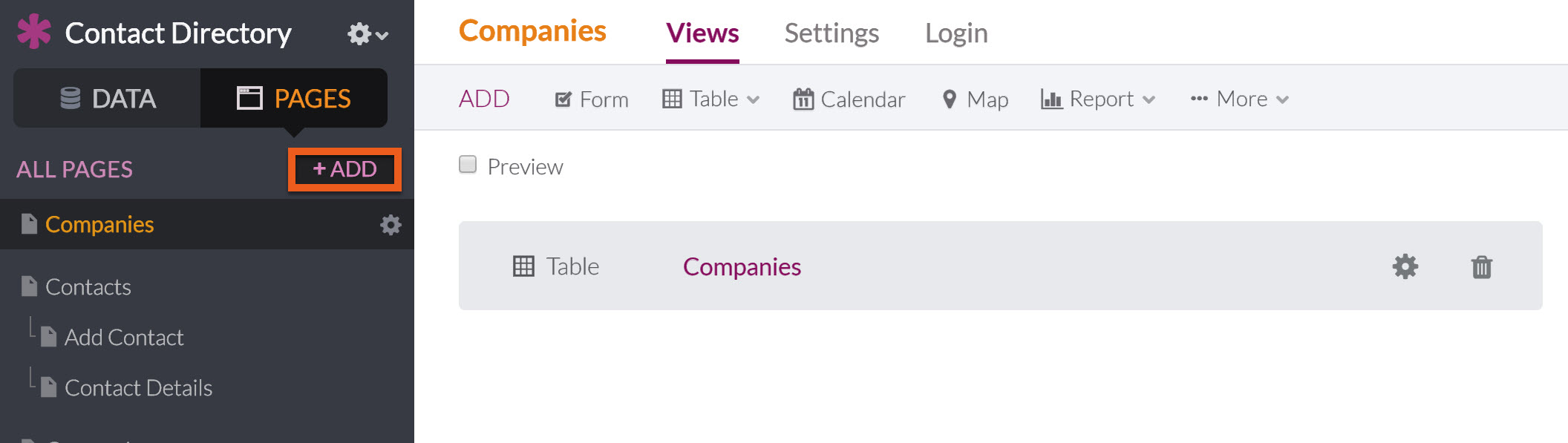Open settings gear for Companies table view

pos(1405,266)
